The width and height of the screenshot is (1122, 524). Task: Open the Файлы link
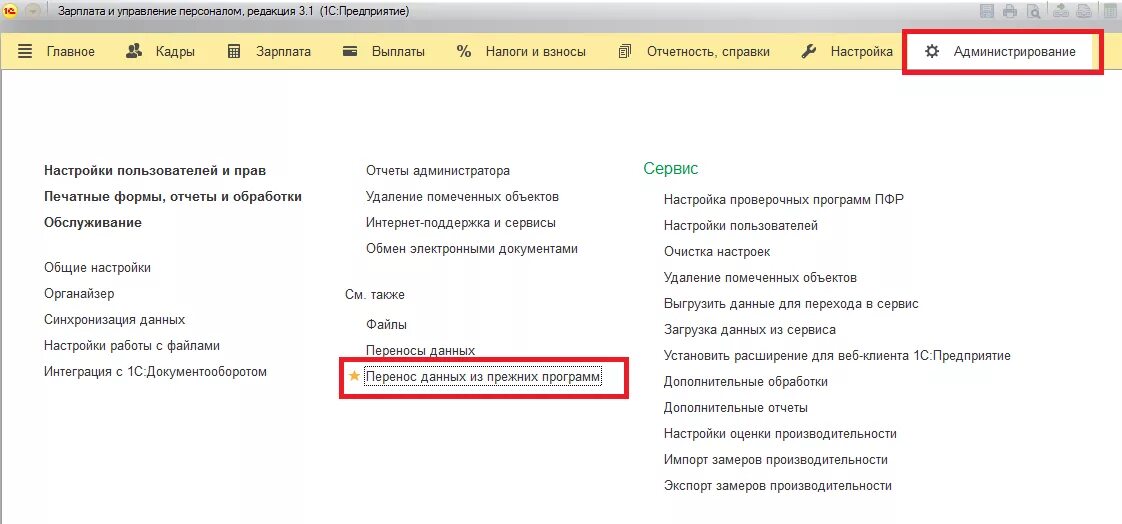(x=386, y=325)
